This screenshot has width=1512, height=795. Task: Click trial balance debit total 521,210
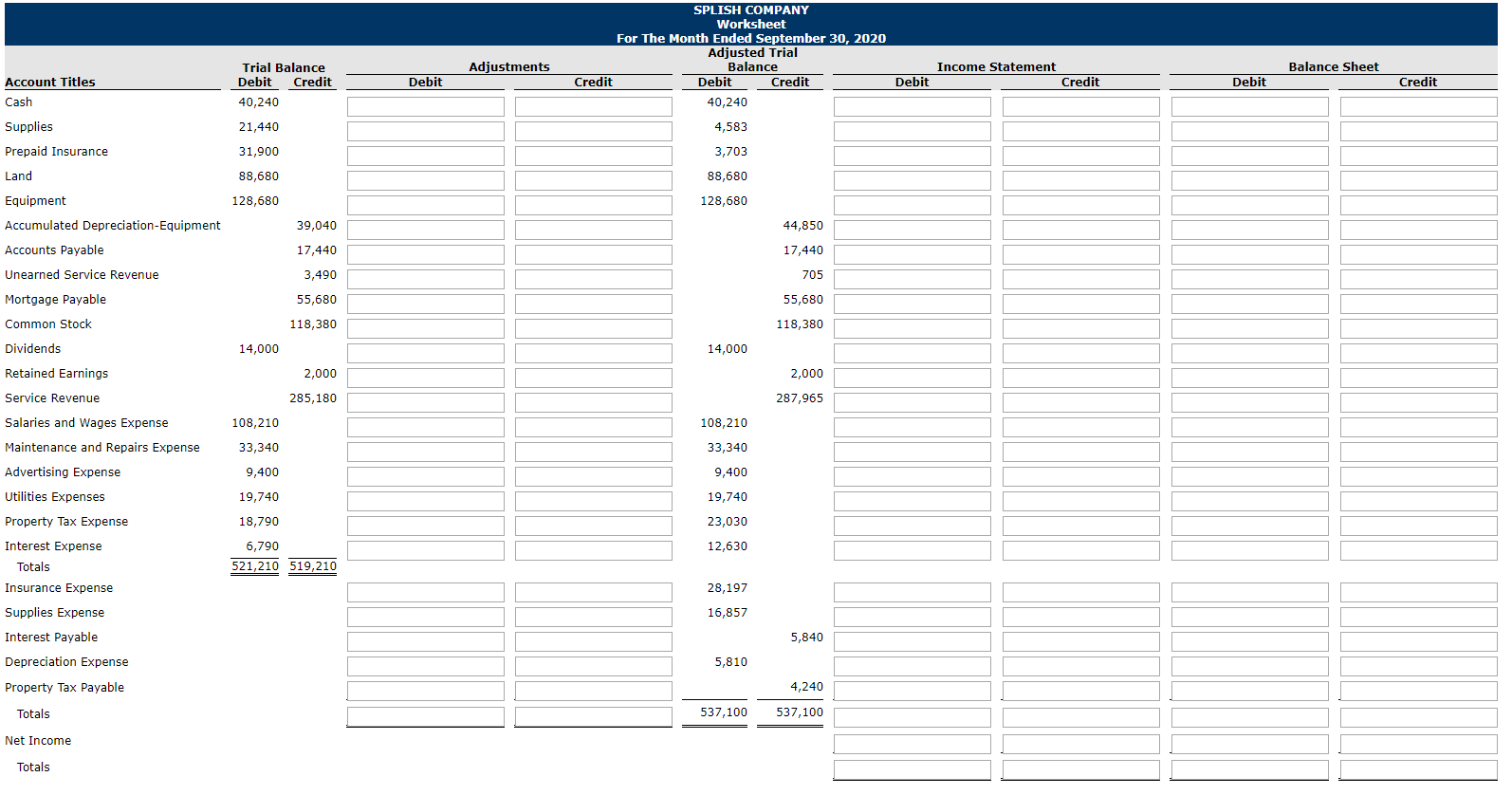coord(255,566)
